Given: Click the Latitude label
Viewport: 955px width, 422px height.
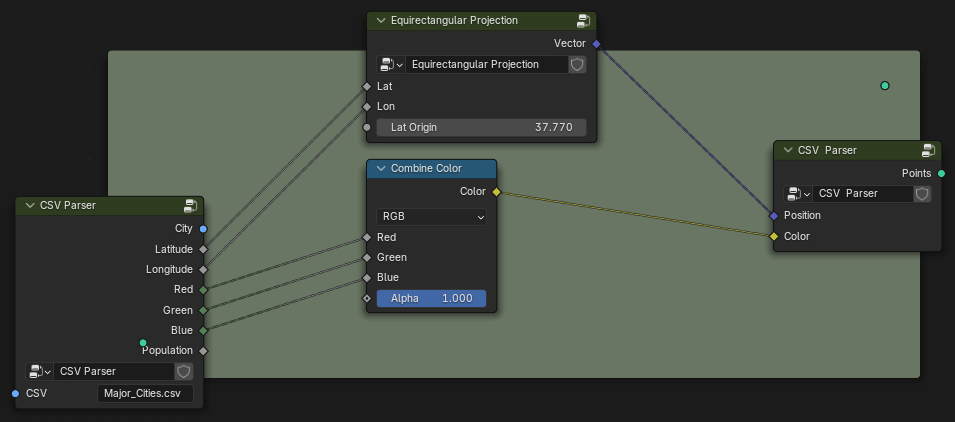Looking at the screenshot, I should pos(174,249).
